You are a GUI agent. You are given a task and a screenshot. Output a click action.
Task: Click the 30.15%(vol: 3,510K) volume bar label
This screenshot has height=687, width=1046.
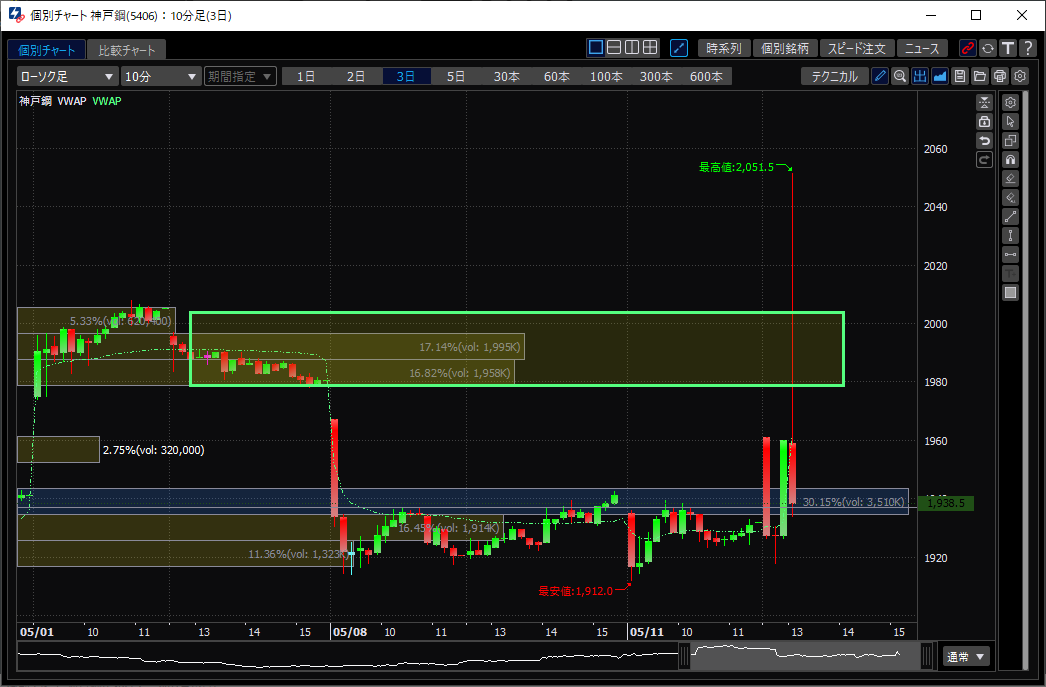point(853,502)
